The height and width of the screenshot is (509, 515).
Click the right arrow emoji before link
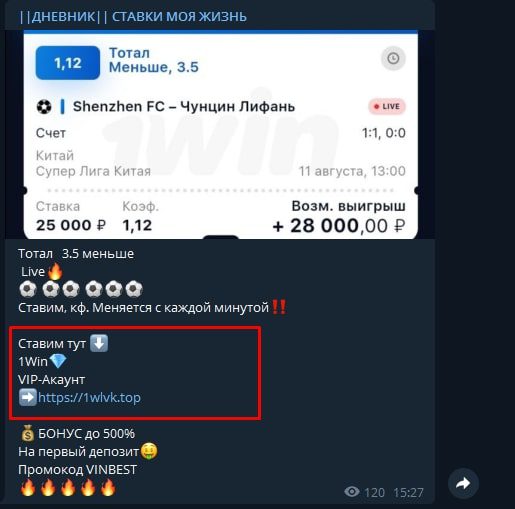click(27, 397)
